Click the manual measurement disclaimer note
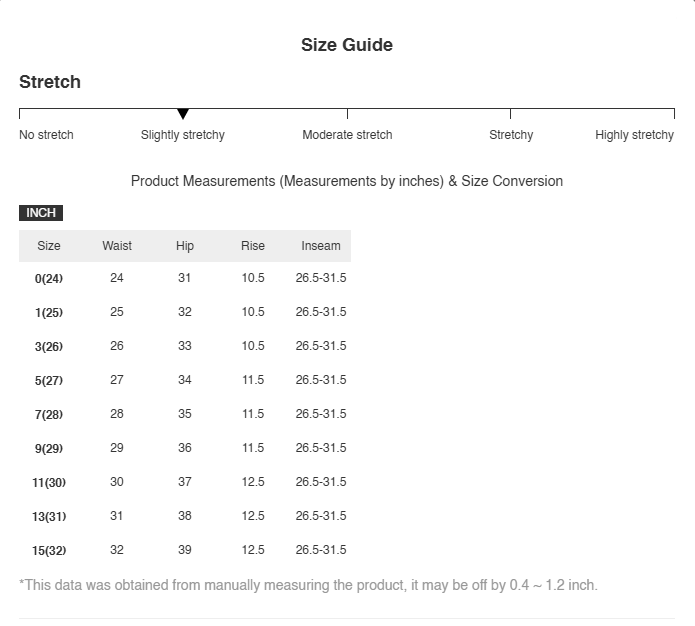 pyautogui.click(x=308, y=585)
